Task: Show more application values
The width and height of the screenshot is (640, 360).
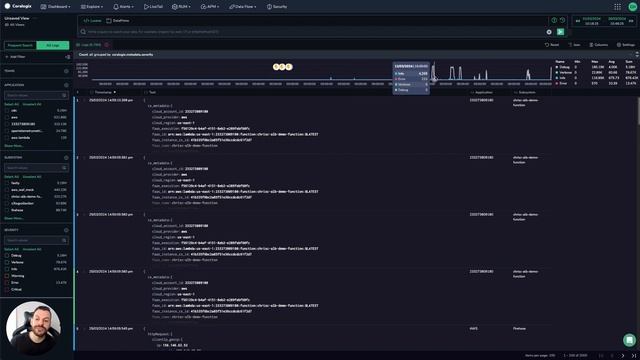Action: point(13,146)
